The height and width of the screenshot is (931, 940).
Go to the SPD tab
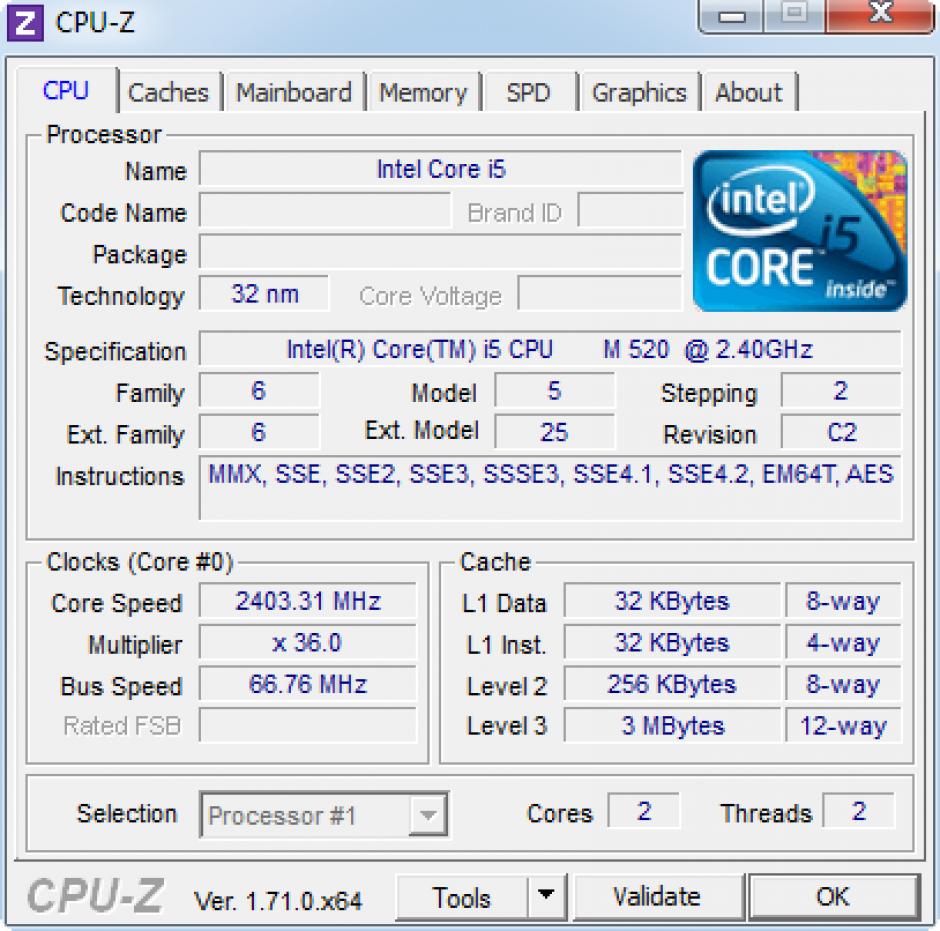pos(528,93)
